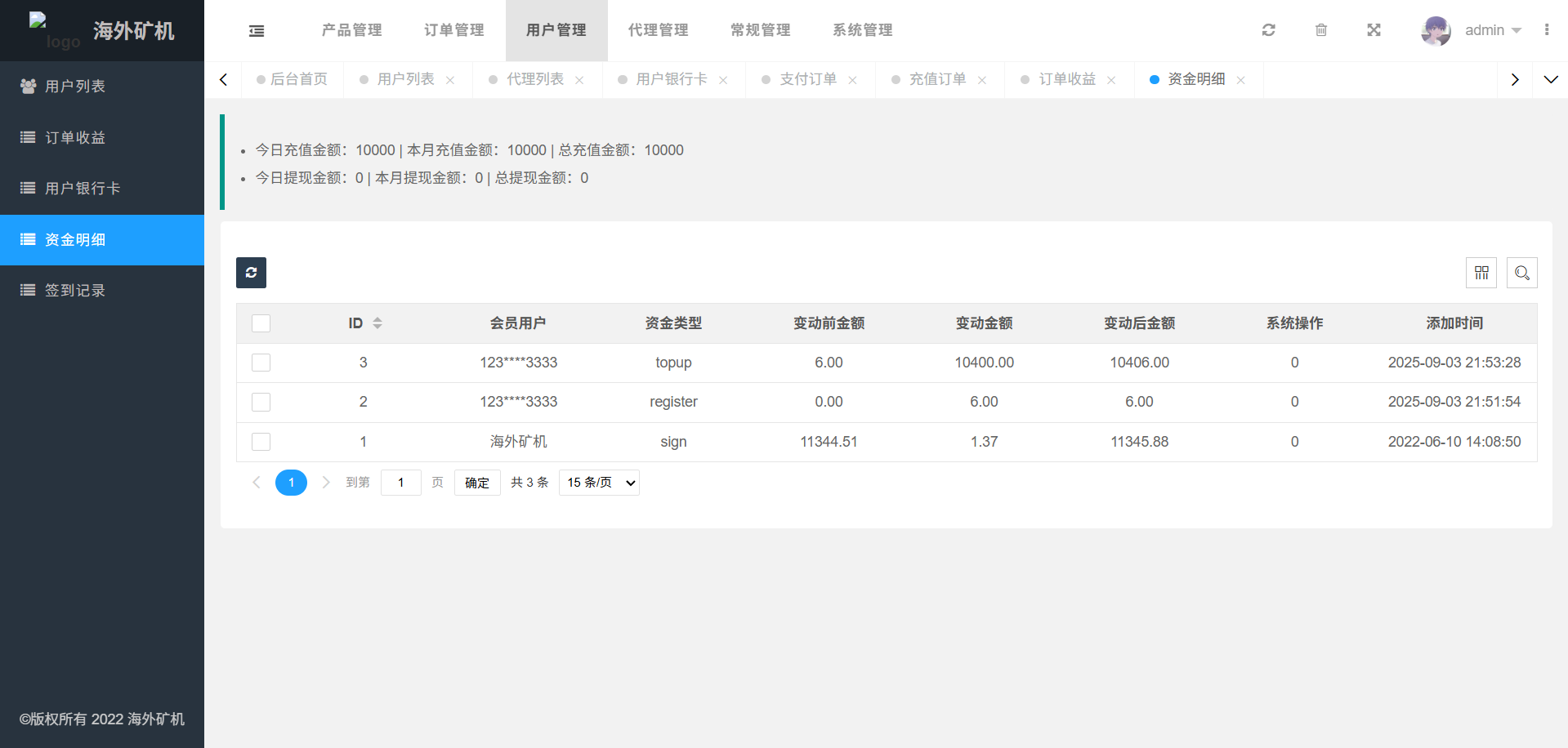This screenshot has height=748, width=1568.
Task: Open the column filter grid icon
Action: pyautogui.click(x=1481, y=273)
